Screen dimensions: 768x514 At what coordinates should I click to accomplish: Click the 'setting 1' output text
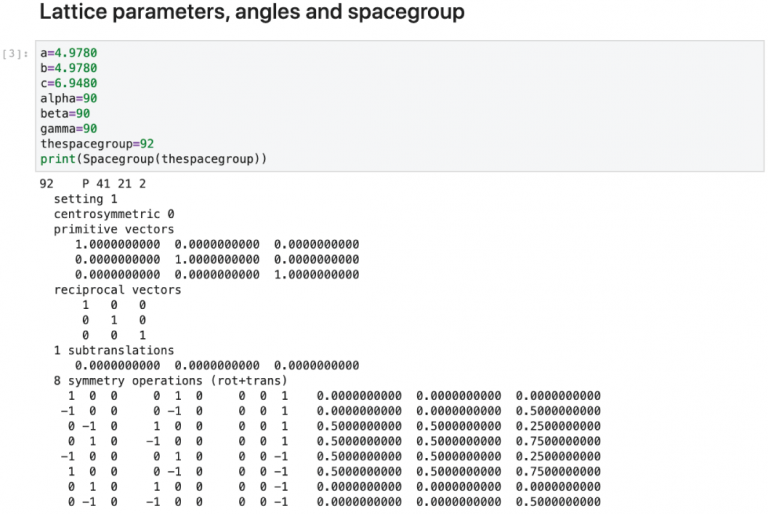pos(86,199)
